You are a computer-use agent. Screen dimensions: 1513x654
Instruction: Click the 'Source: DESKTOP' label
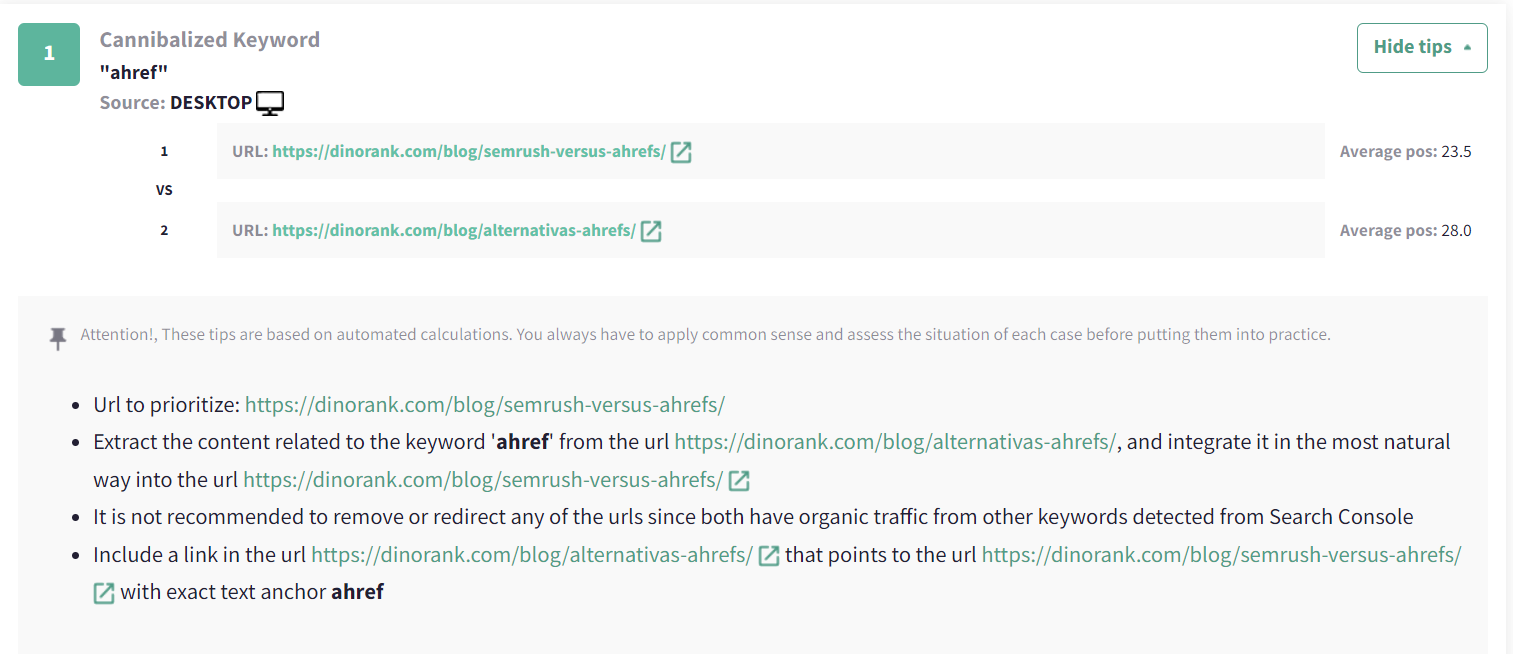(x=176, y=103)
